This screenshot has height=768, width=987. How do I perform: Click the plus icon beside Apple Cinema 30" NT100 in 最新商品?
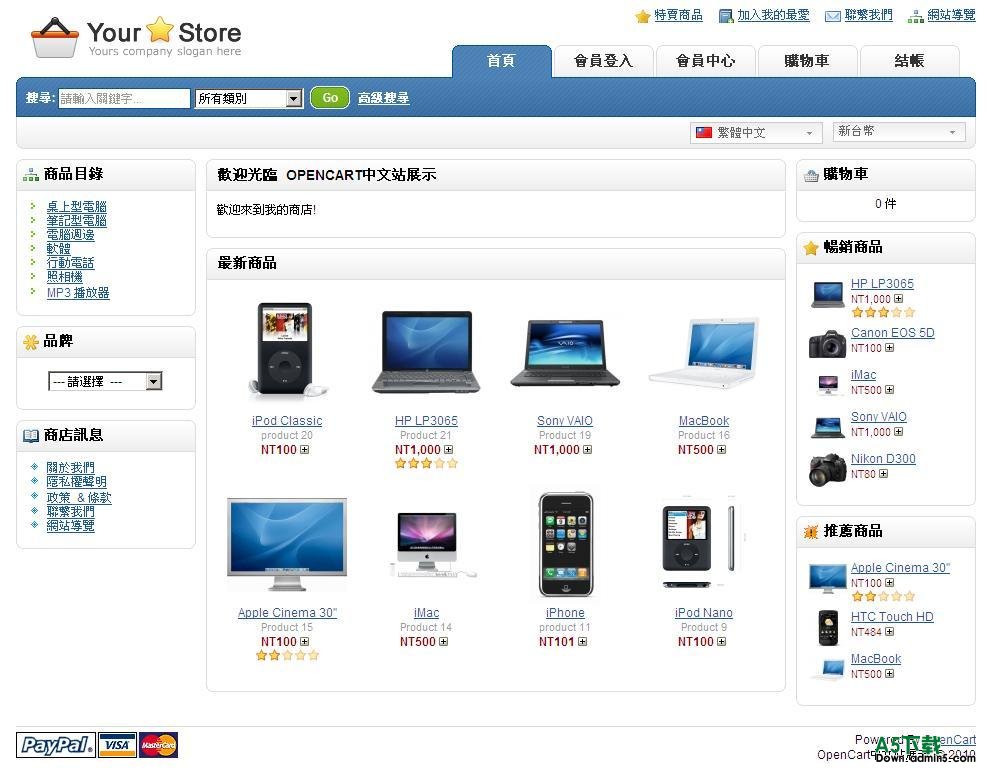pyautogui.click(x=305, y=641)
